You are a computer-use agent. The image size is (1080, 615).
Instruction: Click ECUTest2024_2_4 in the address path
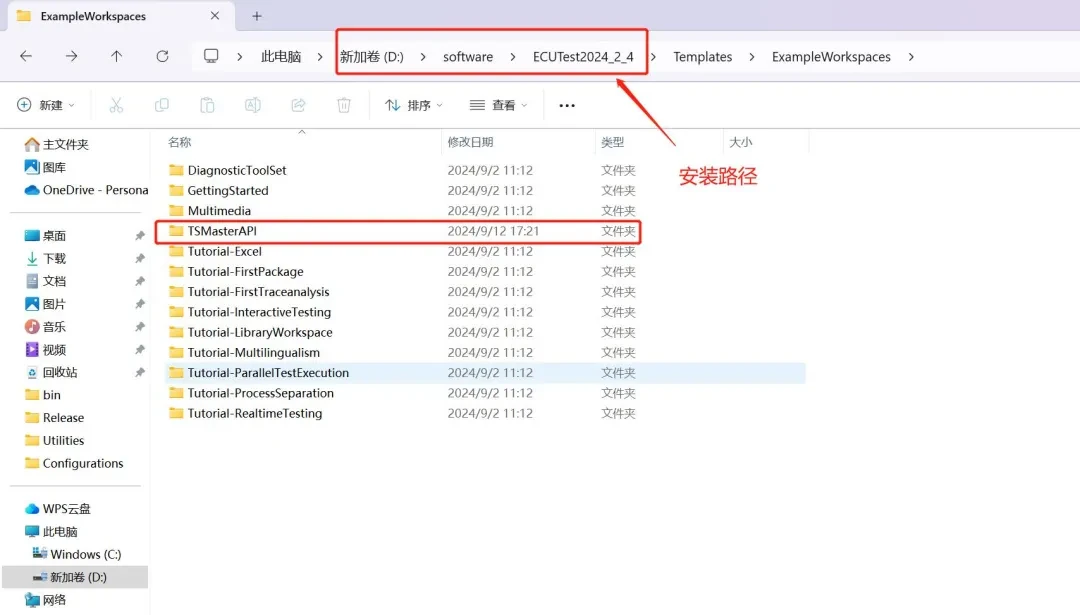click(583, 57)
